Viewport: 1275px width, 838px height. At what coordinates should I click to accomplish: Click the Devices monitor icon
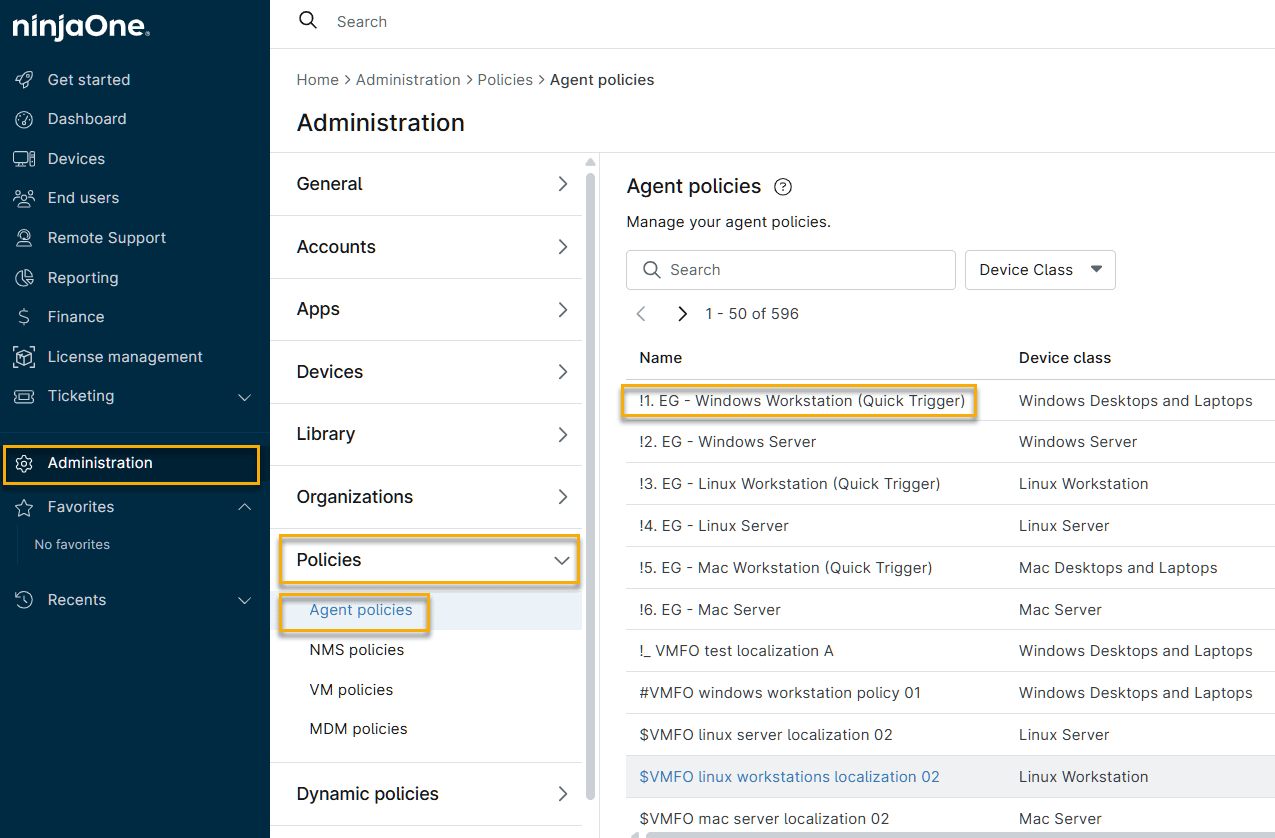24,159
